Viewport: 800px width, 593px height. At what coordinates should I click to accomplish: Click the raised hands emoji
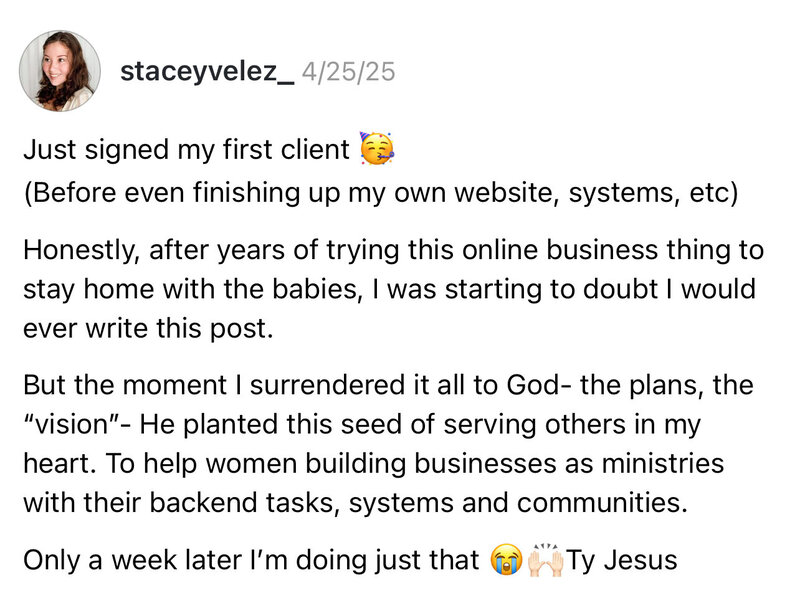[x=545, y=560]
